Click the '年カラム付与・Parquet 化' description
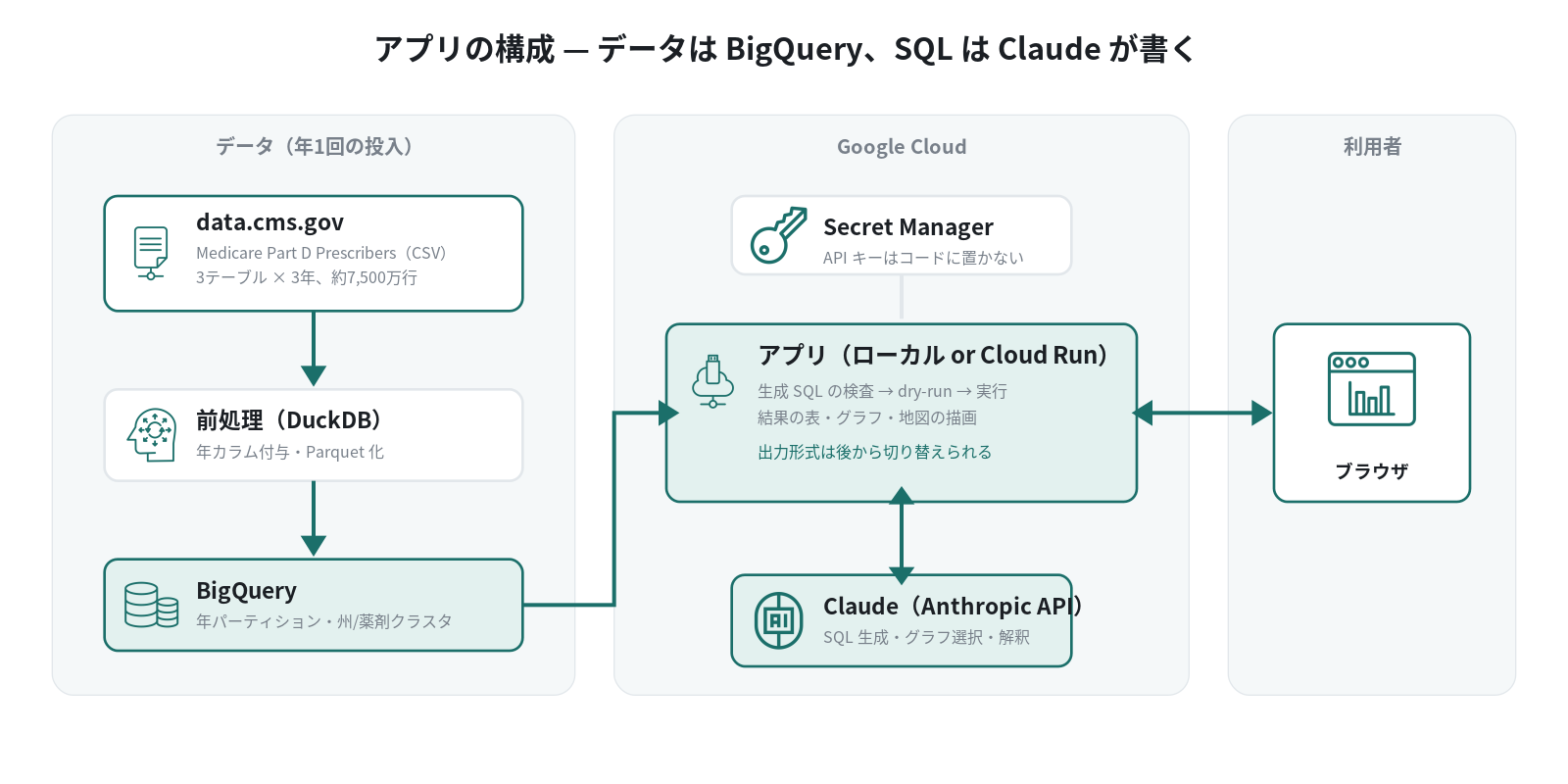Screen dimensions: 1568x784 click(290, 452)
